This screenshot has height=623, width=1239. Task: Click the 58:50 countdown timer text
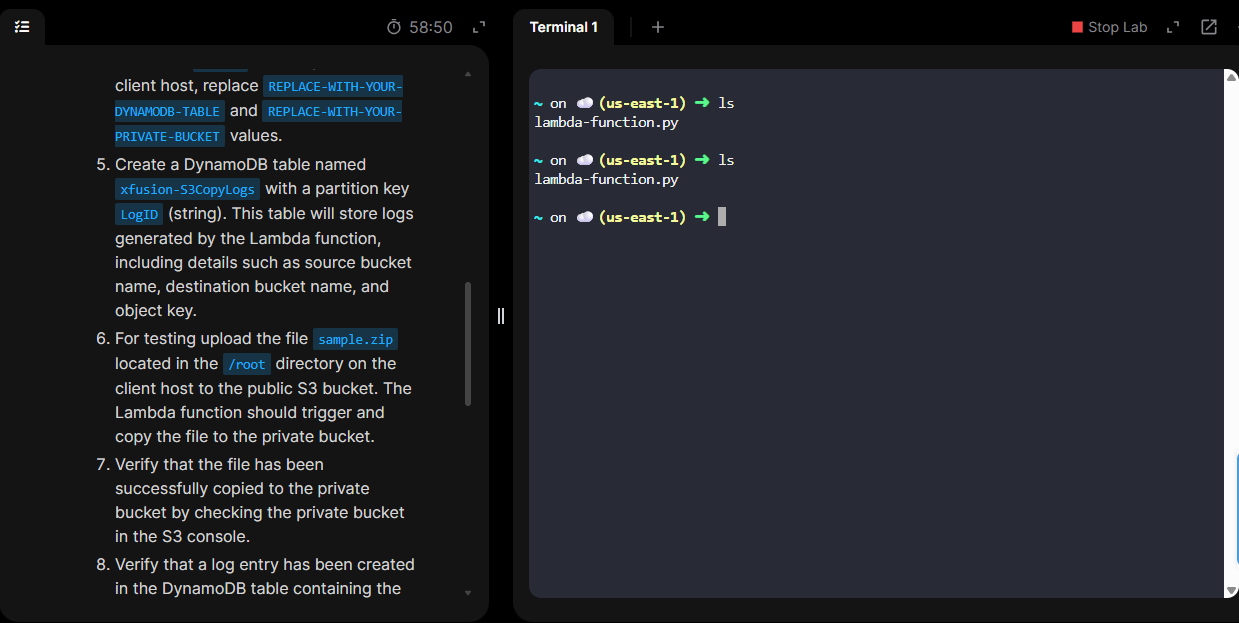coord(431,27)
